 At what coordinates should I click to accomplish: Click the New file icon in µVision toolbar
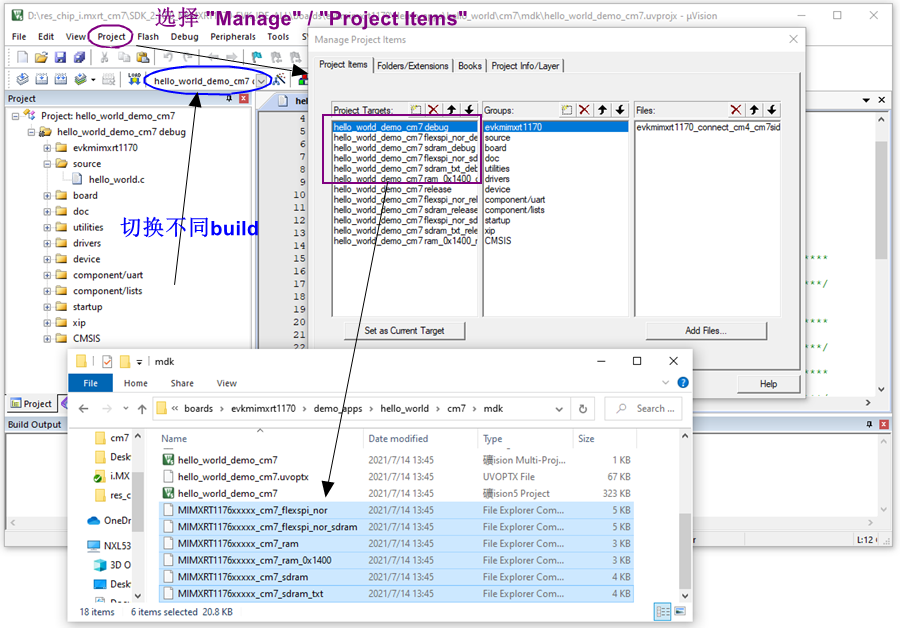point(22,57)
